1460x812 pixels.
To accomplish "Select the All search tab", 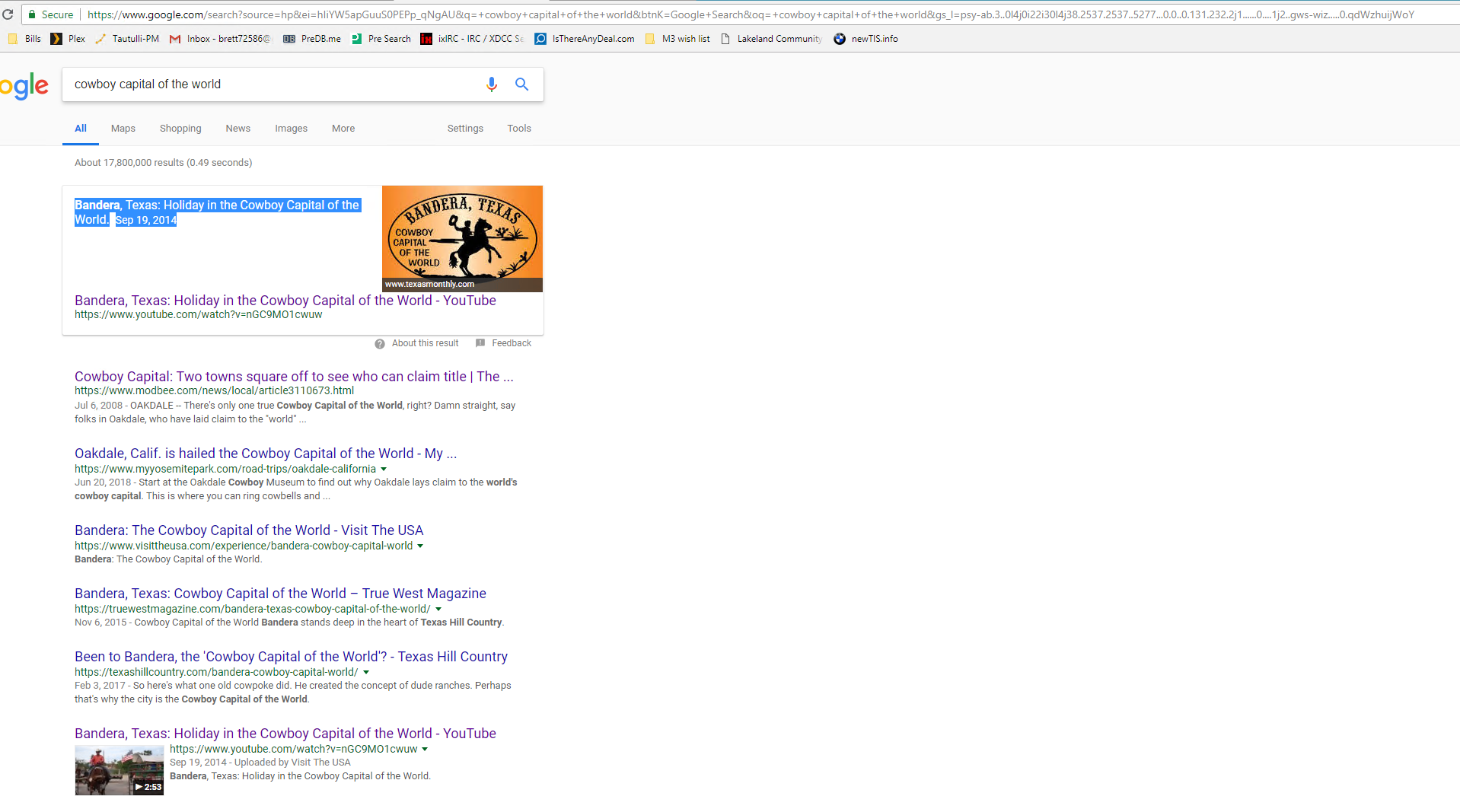I will [x=81, y=129].
